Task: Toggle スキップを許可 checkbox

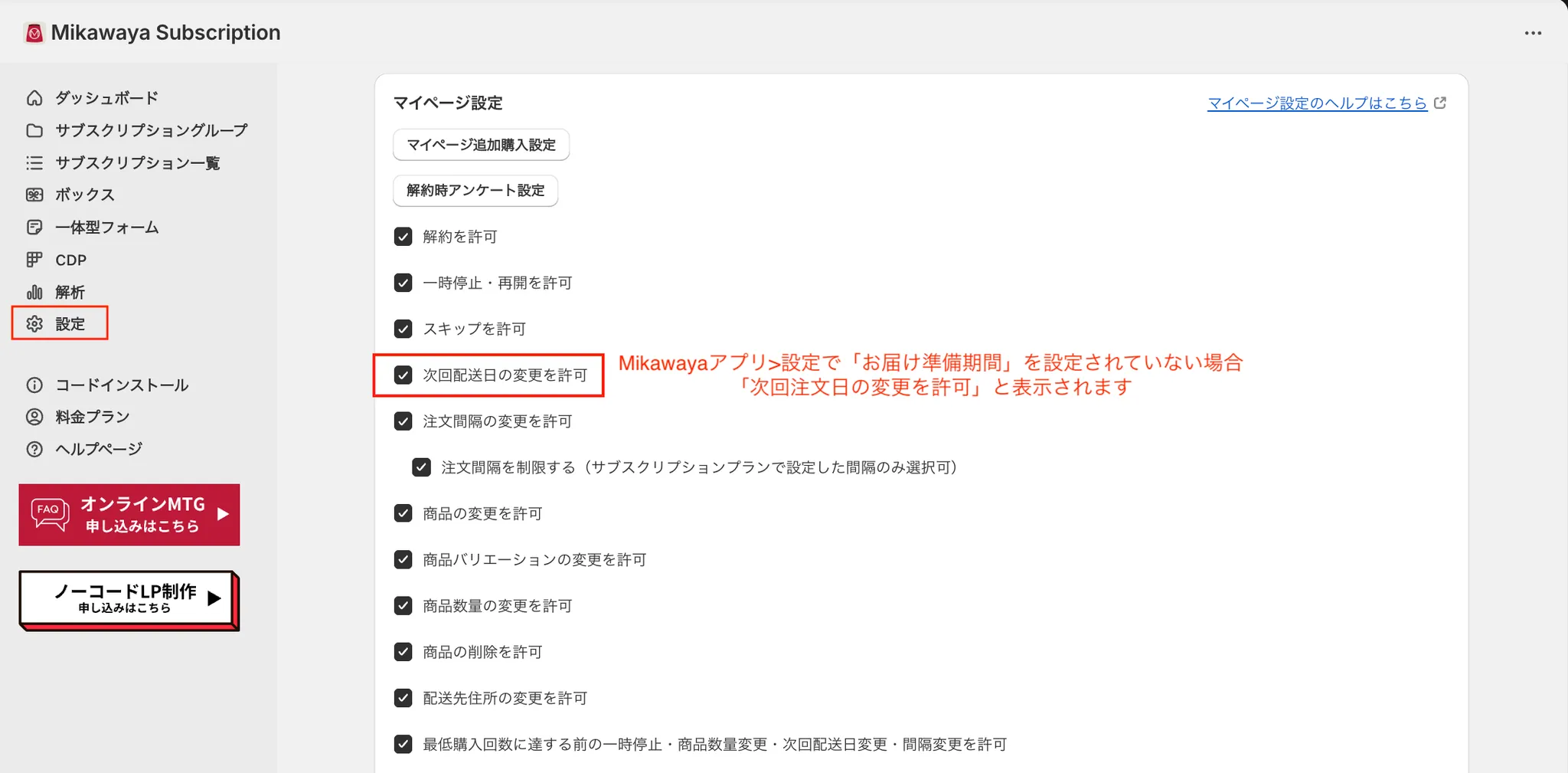Action: (403, 329)
